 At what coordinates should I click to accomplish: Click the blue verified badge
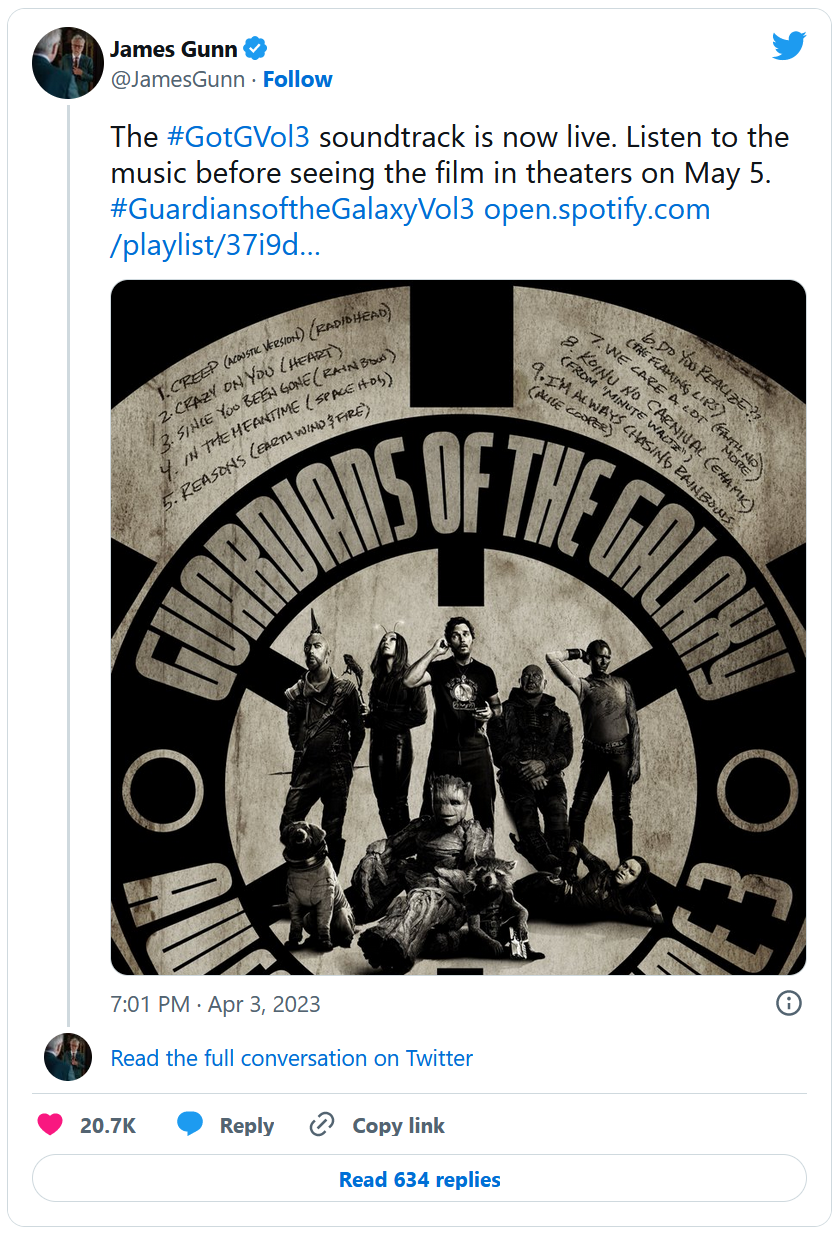click(x=256, y=48)
